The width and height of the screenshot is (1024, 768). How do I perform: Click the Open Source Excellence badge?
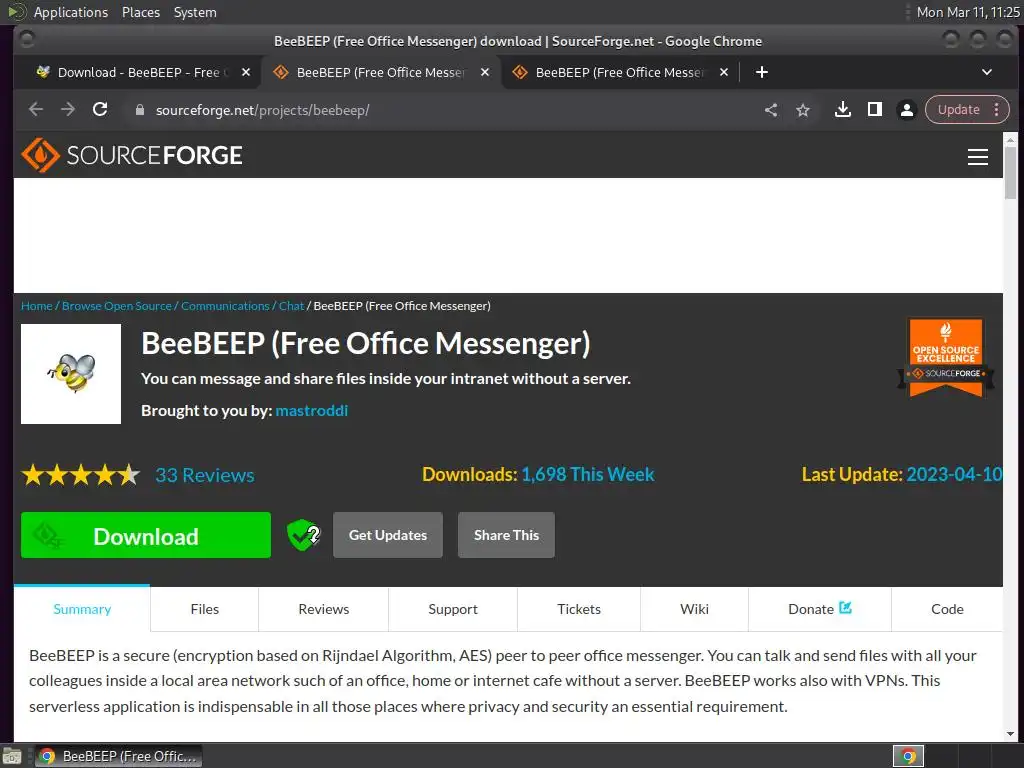tap(946, 357)
